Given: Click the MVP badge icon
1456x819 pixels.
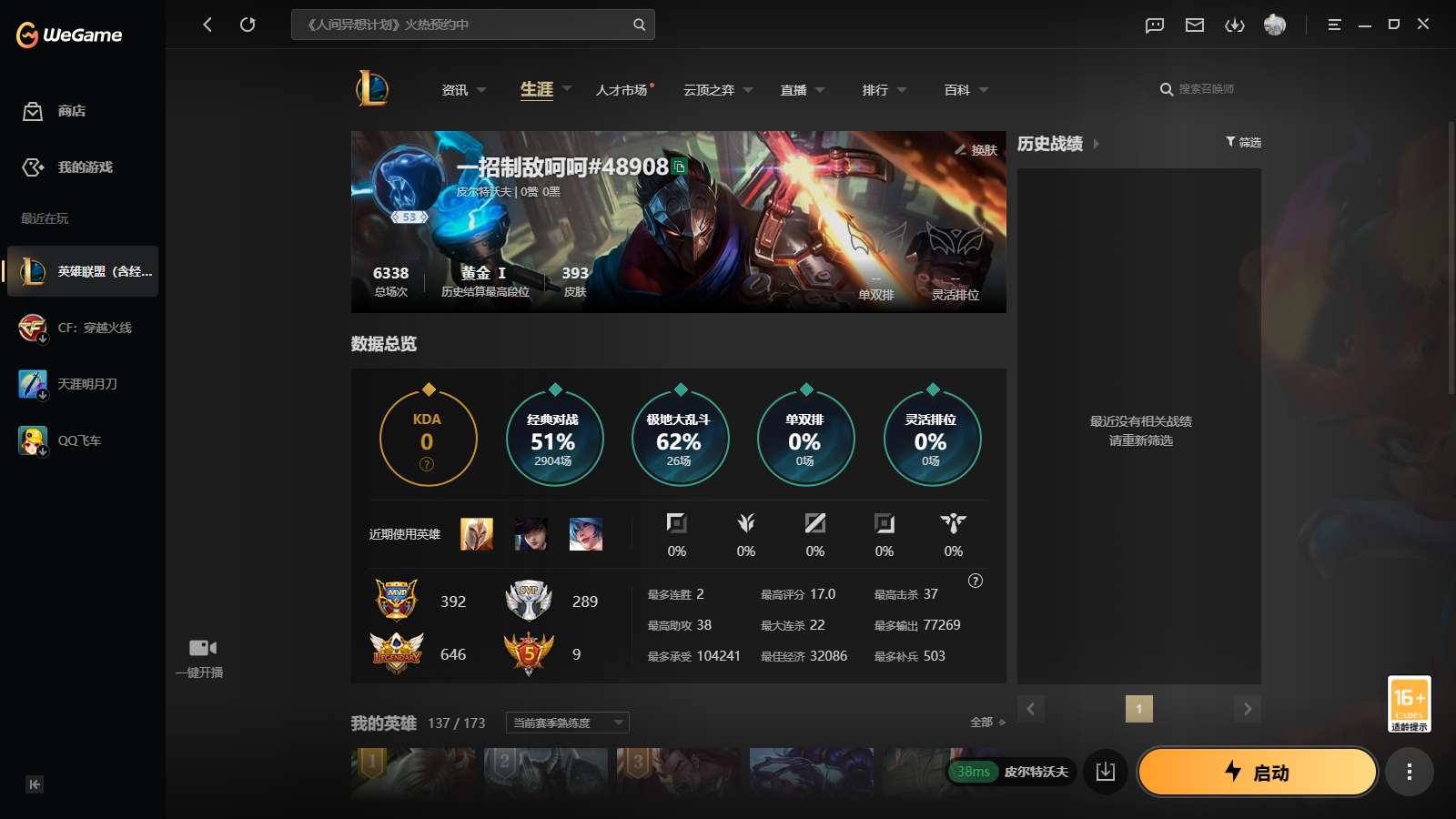Looking at the screenshot, I should point(397,601).
